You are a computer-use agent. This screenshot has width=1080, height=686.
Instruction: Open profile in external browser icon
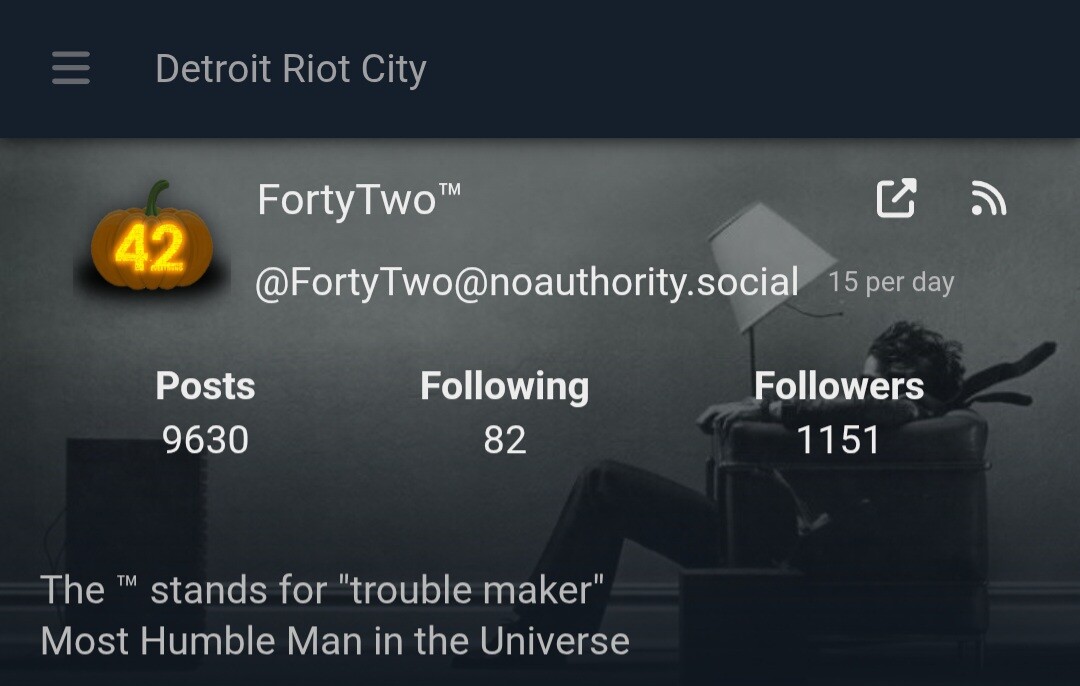click(896, 198)
